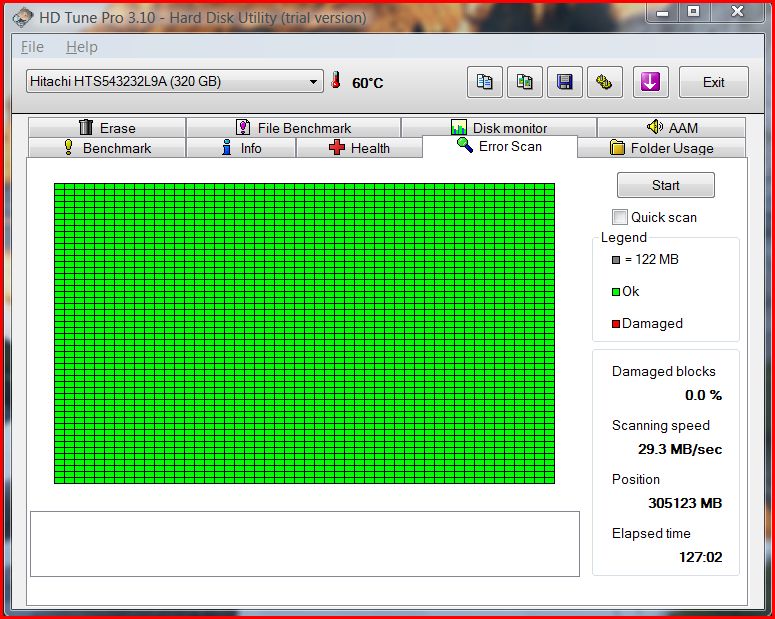775x619 pixels.
Task: Click the purple down-arrow minimize-to-tray icon
Action: (650, 82)
